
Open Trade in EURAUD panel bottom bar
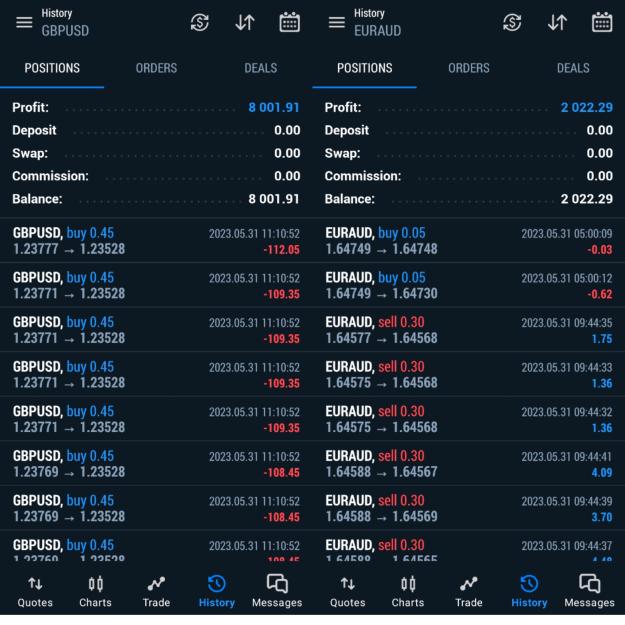469,592
